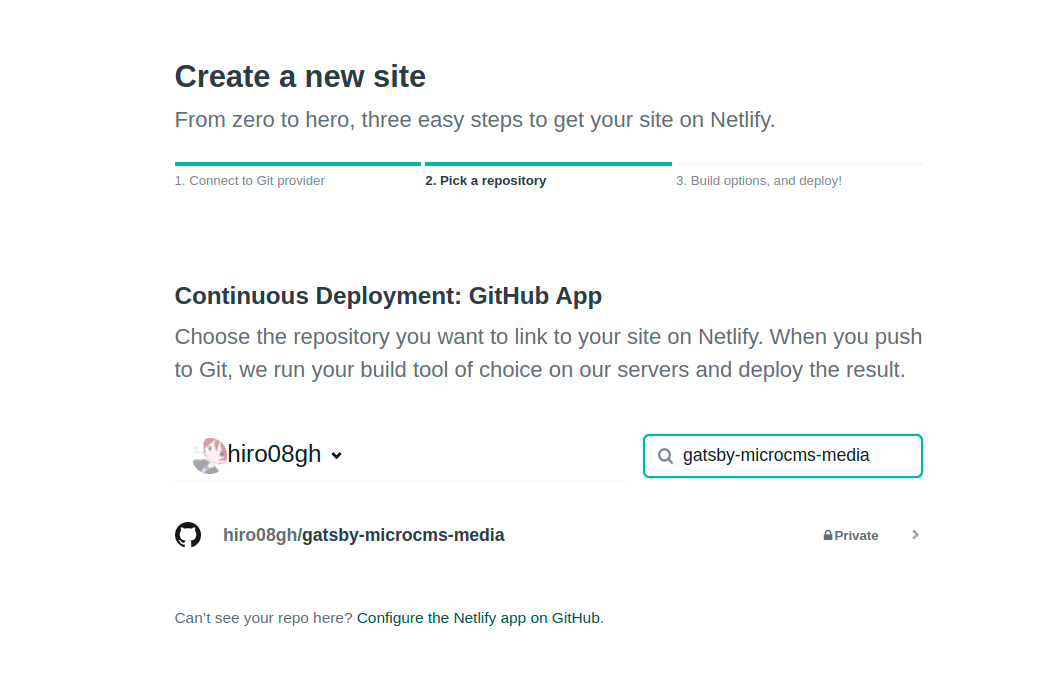Click step 3 Build options, and deploy!

[759, 181]
